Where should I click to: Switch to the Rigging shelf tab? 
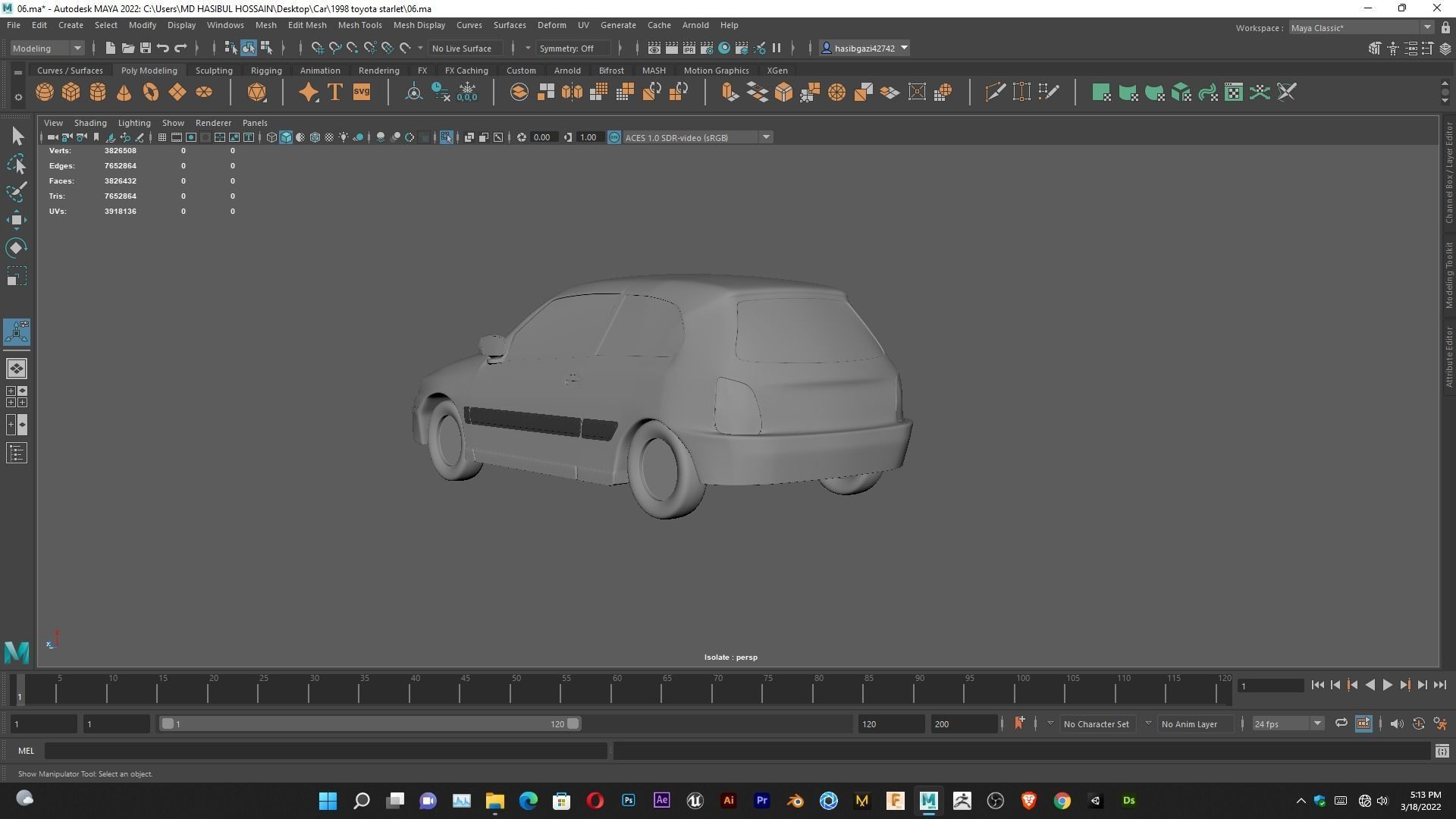tap(266, 71)
